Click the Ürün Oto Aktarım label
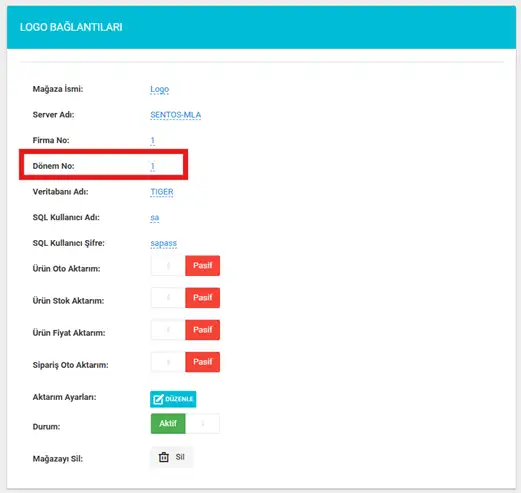Screen dimensions: 521x493 point(66,269)
